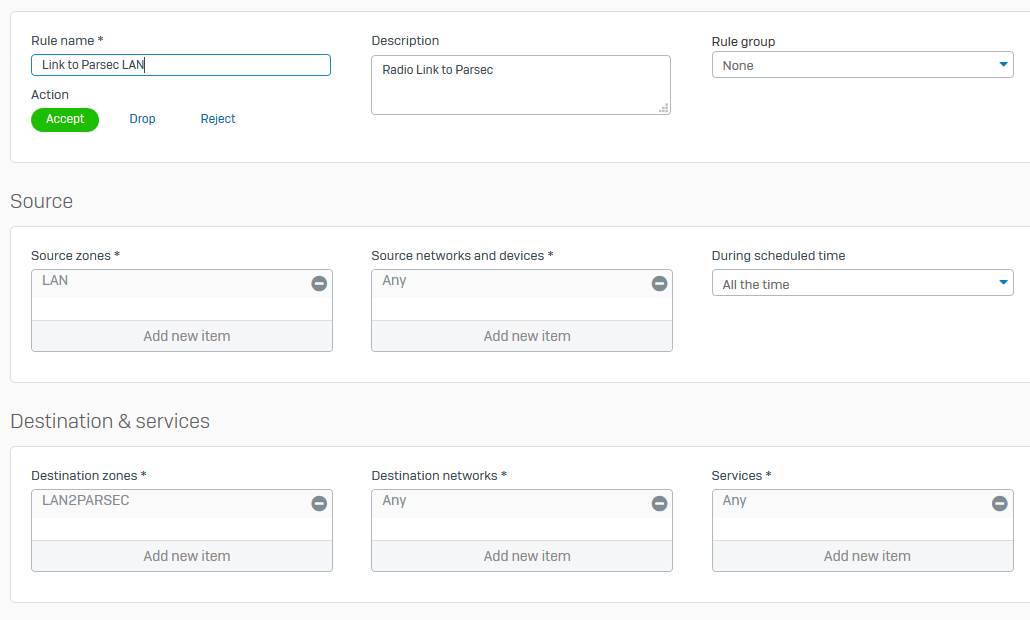Select the LAN2PARSEC destination zone entry
The image size is (1030, 620).
pos(86,501)
